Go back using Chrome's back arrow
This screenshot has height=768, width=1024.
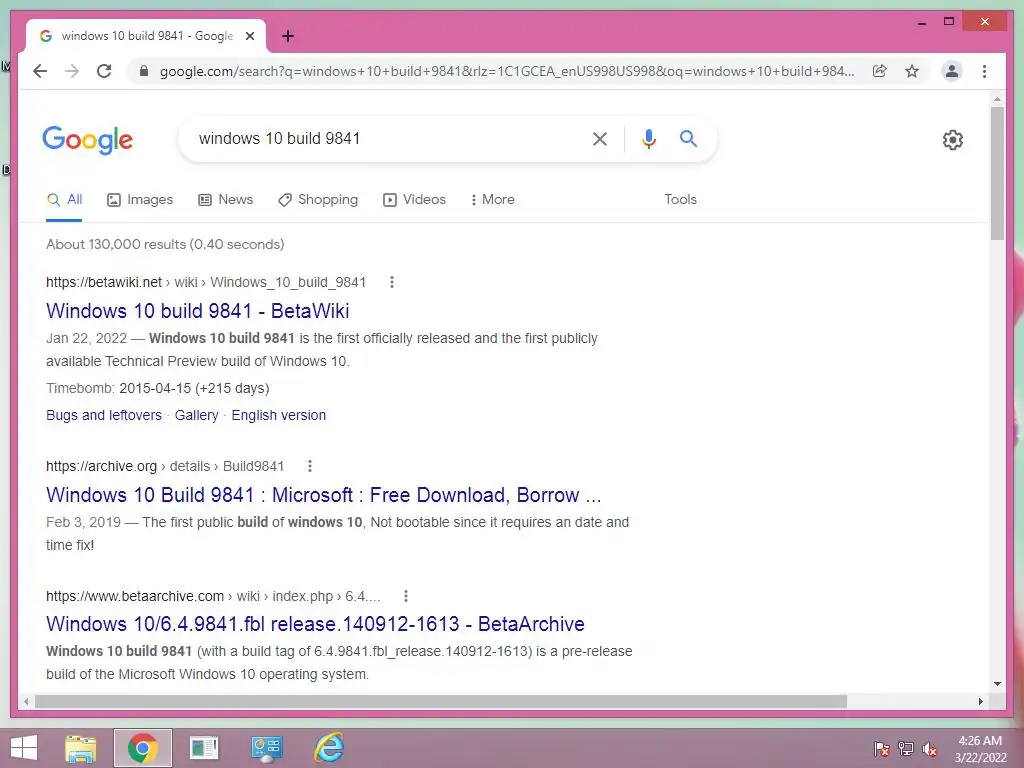40,71
